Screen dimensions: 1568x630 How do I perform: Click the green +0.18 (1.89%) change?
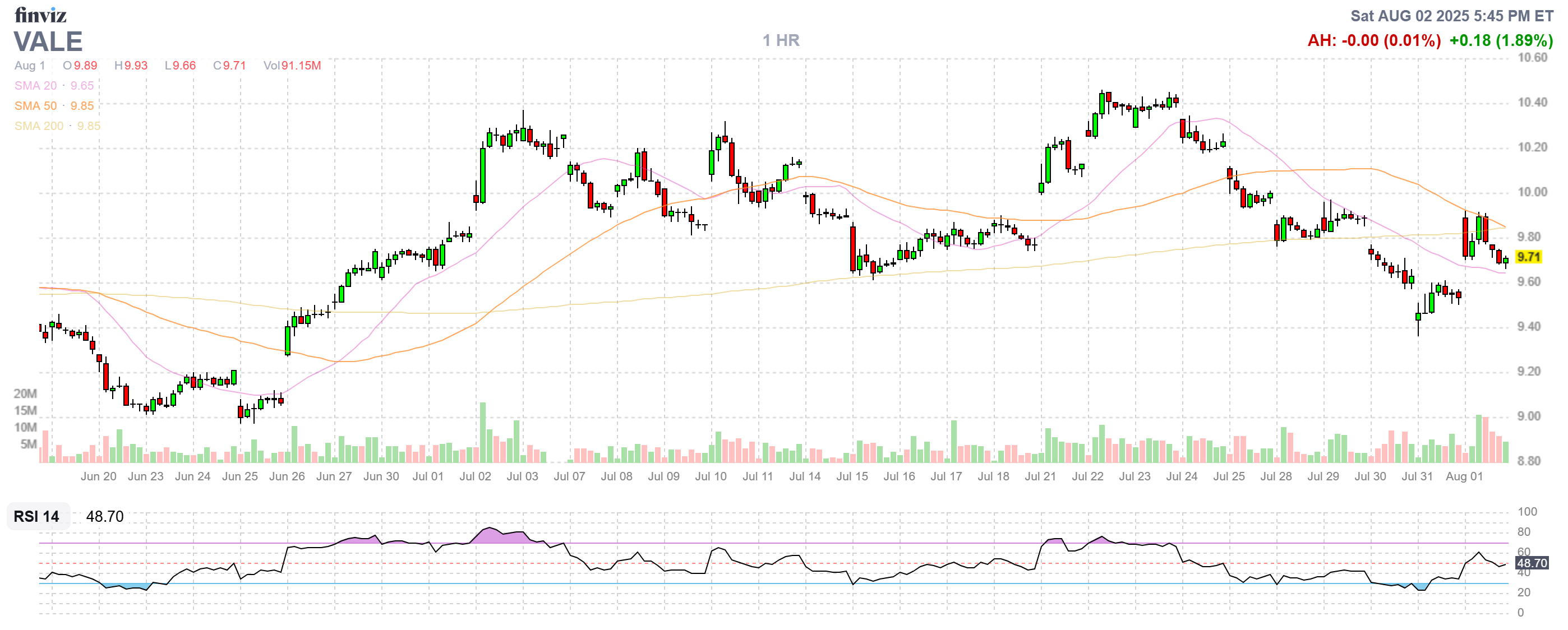pos(1501,41)
